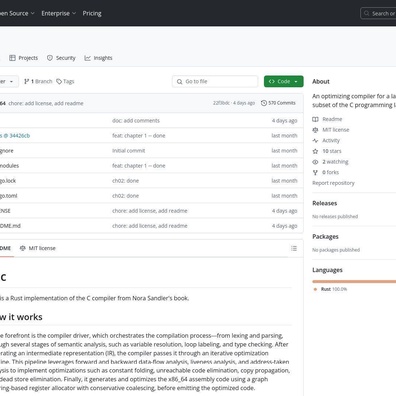
Task: View the 2 watching link
Action: tap(335, 162)
